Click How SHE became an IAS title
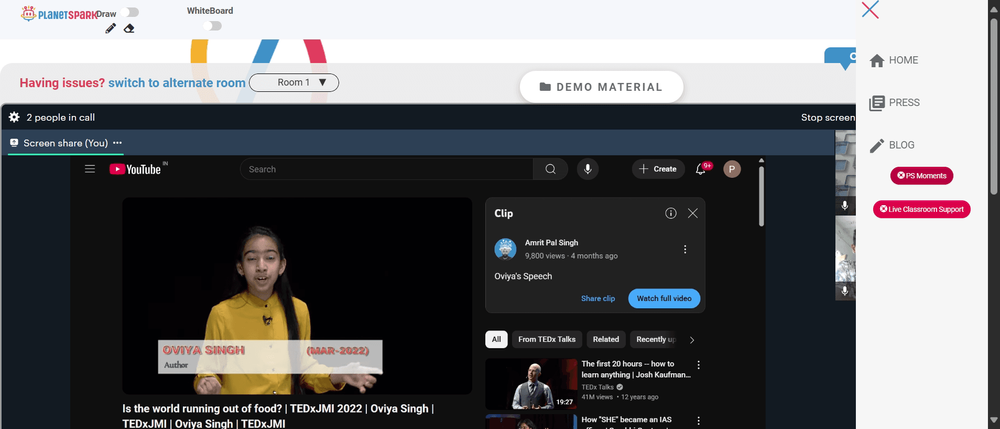The height and width of the screenshot is (429, 1000). point(636,422)
